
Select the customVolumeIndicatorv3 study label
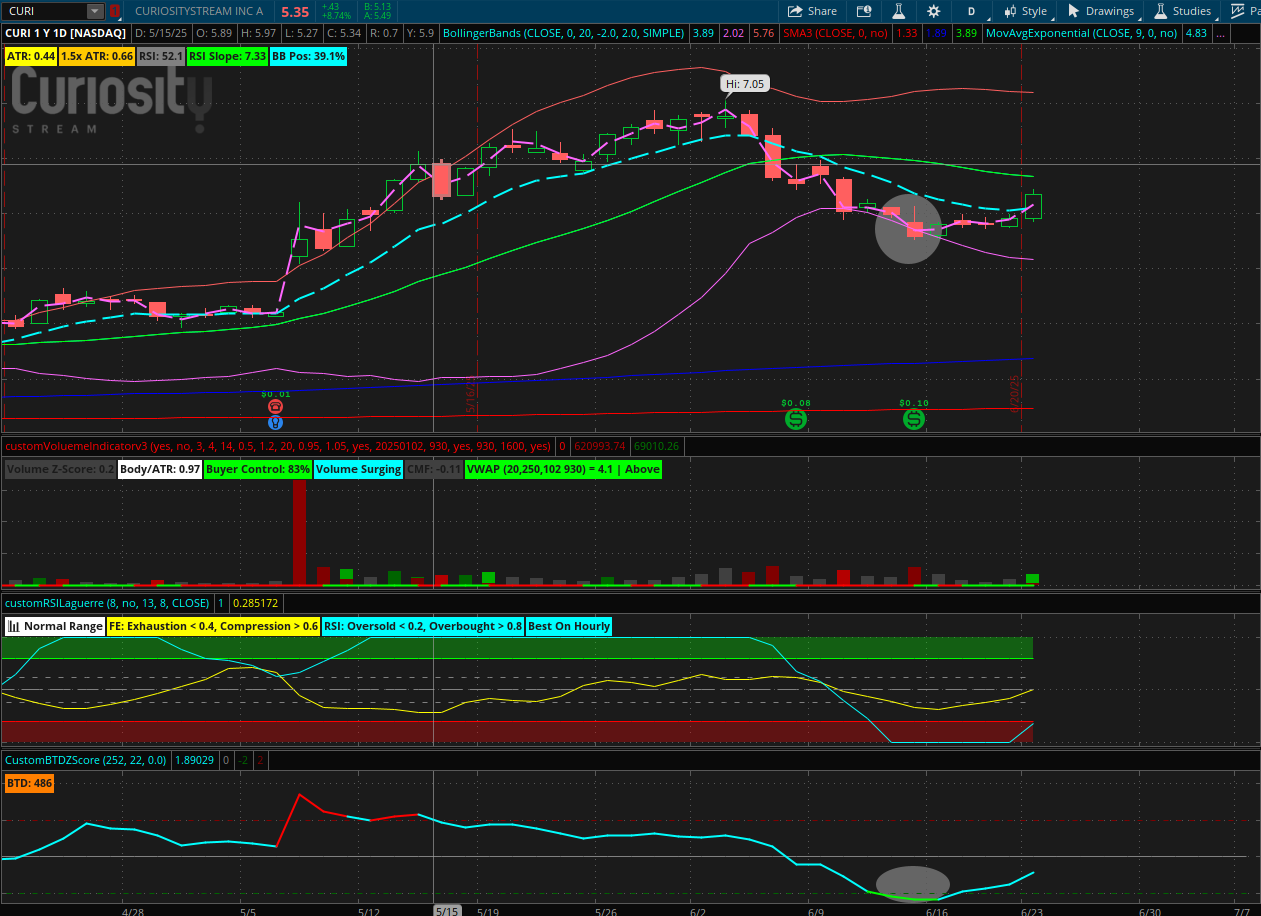point(278,446)
